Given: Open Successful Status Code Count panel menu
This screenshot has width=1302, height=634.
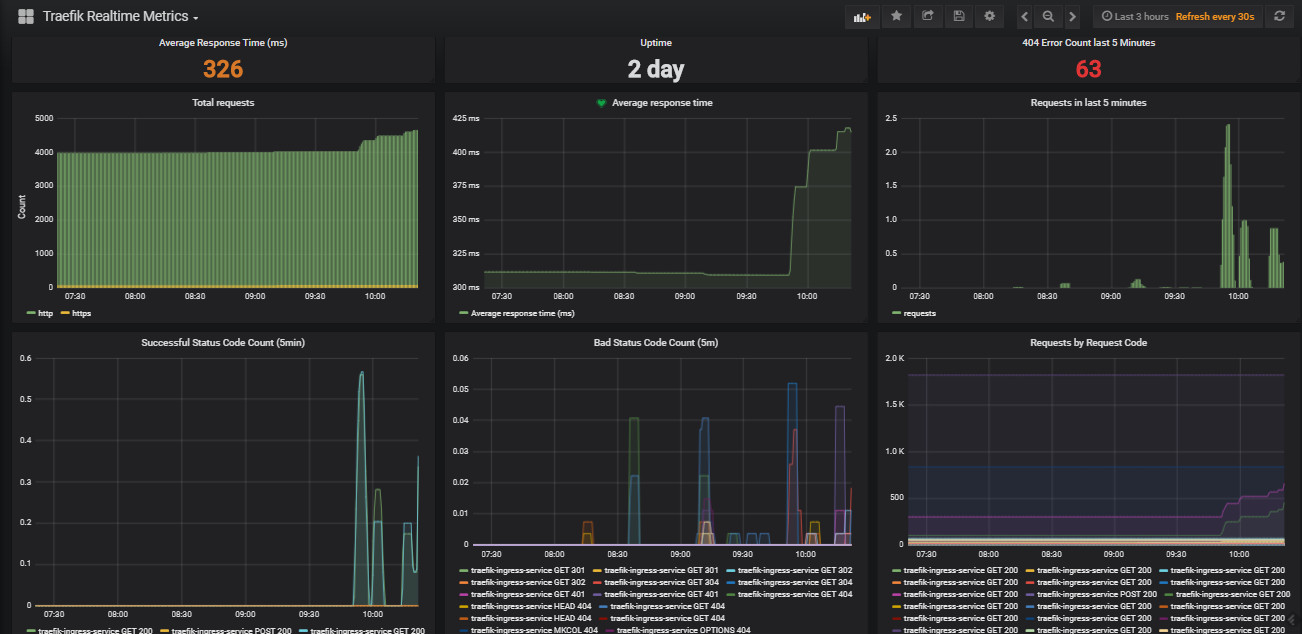Looking at the screenshot, I should 223,343.
